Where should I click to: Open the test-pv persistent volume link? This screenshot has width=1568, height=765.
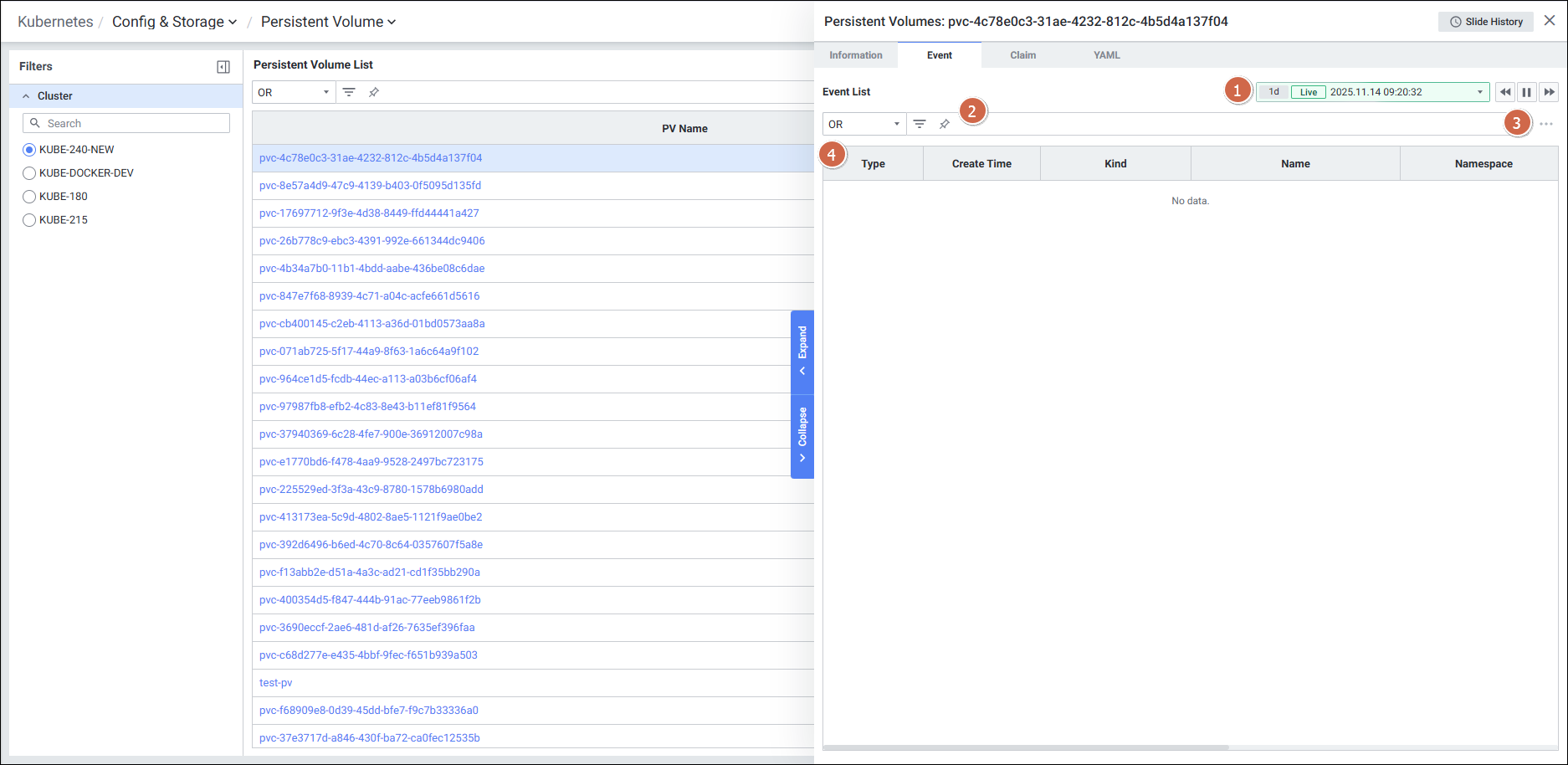coord(276,683)
